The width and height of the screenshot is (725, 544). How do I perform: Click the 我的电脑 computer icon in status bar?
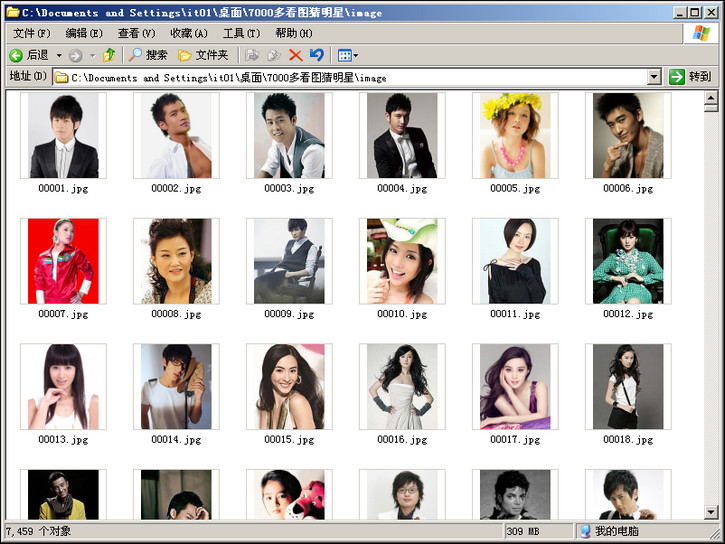(x=585, y=531)
